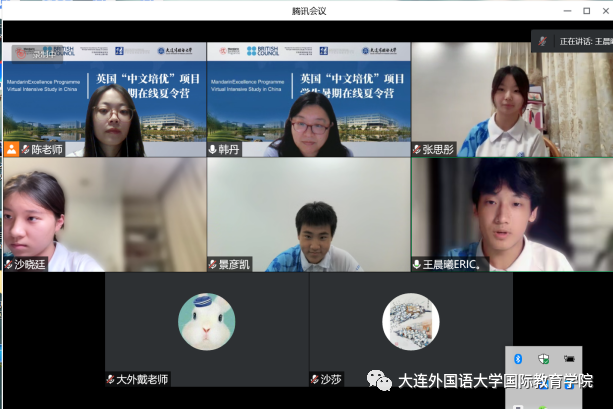
Task: Click the rabbit avatar of 大外戴老师
Action: tap(206, 321)
